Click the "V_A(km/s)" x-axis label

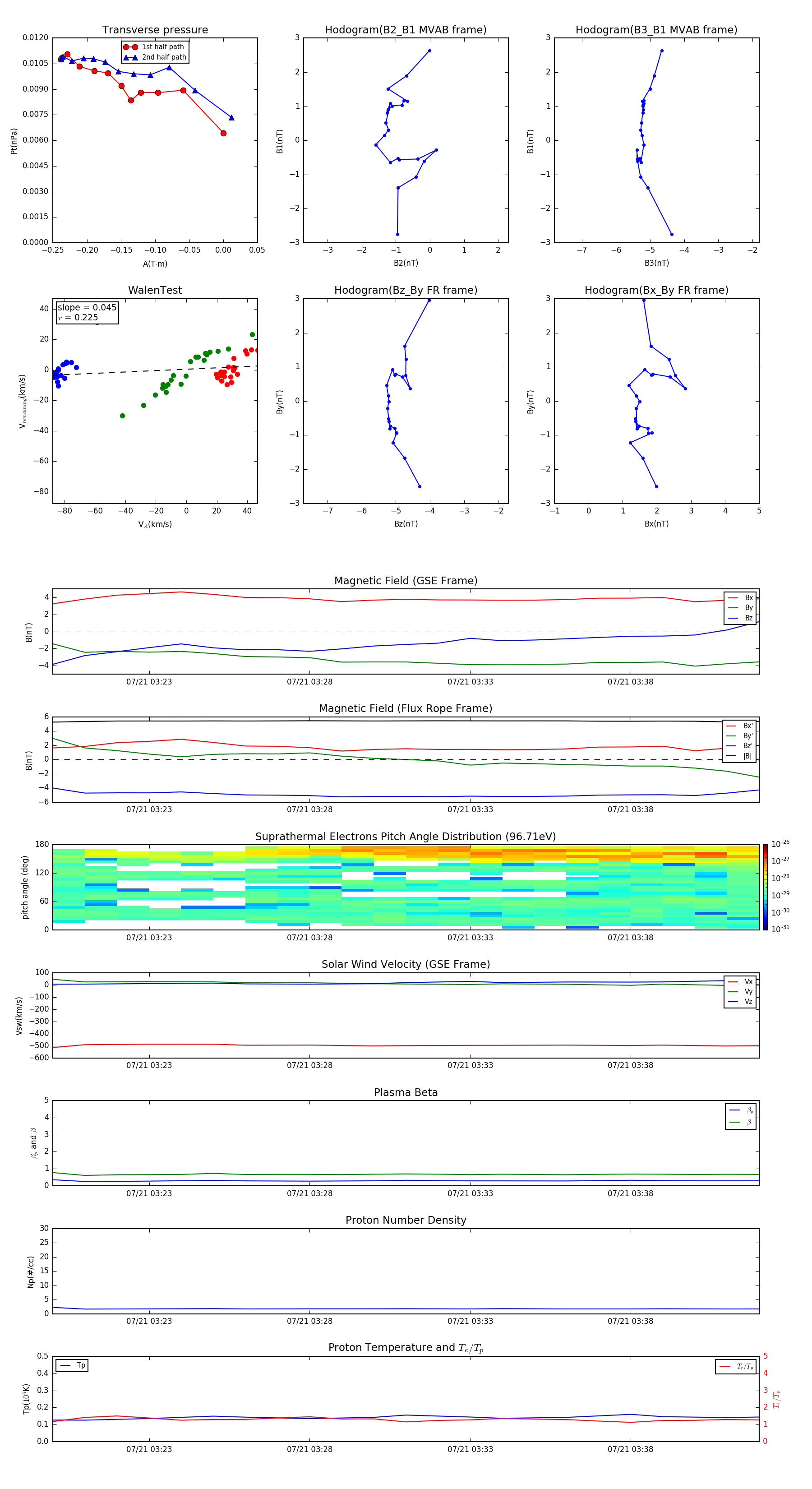coord(155,524)
